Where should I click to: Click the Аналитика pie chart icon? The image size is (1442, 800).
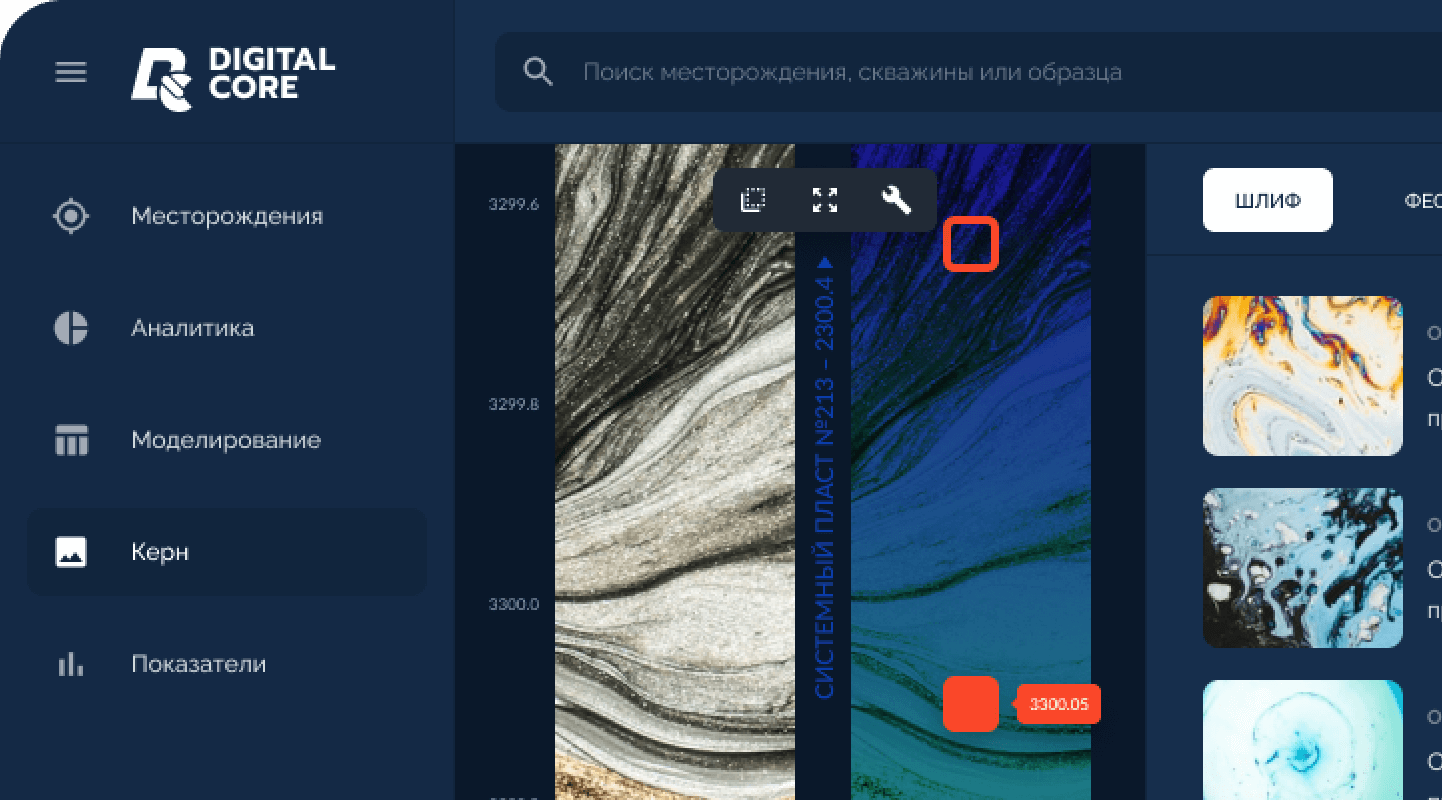[x=71, y=328]
